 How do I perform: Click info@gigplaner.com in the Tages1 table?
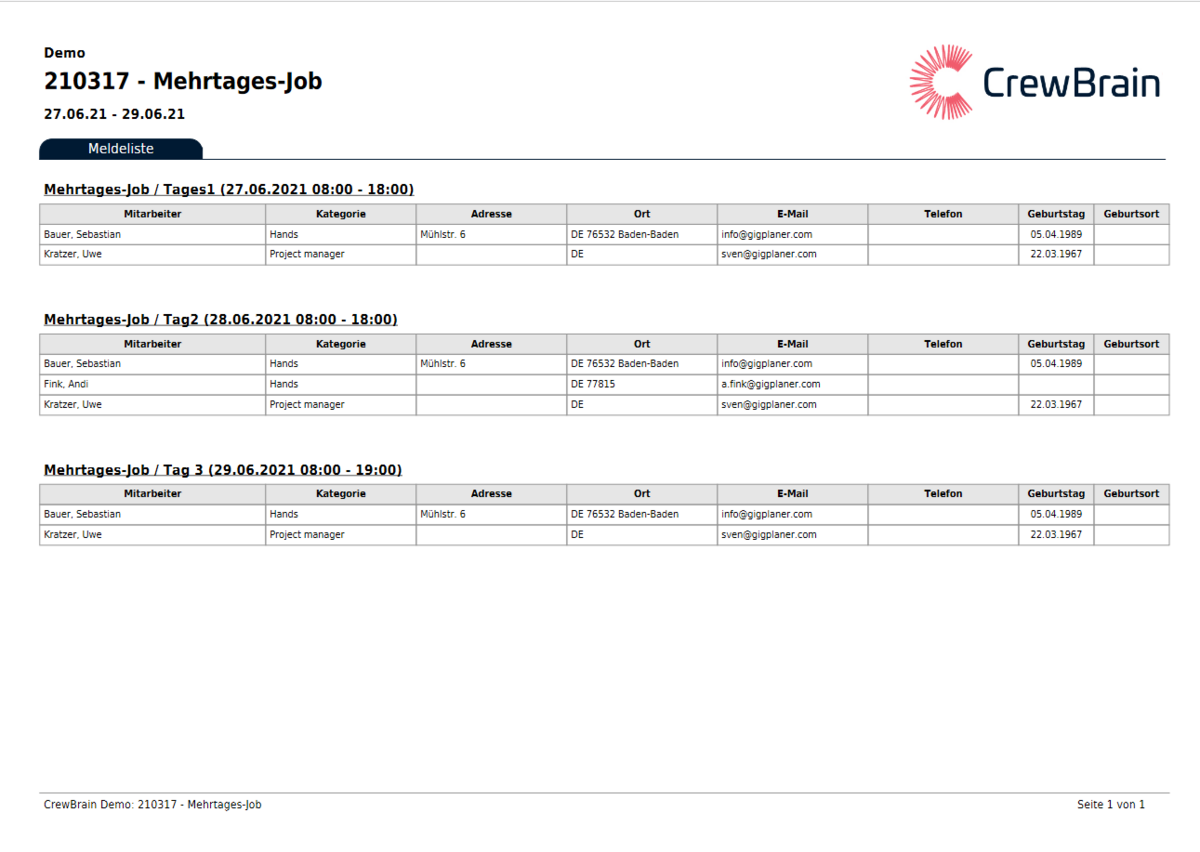click(766, 234)
